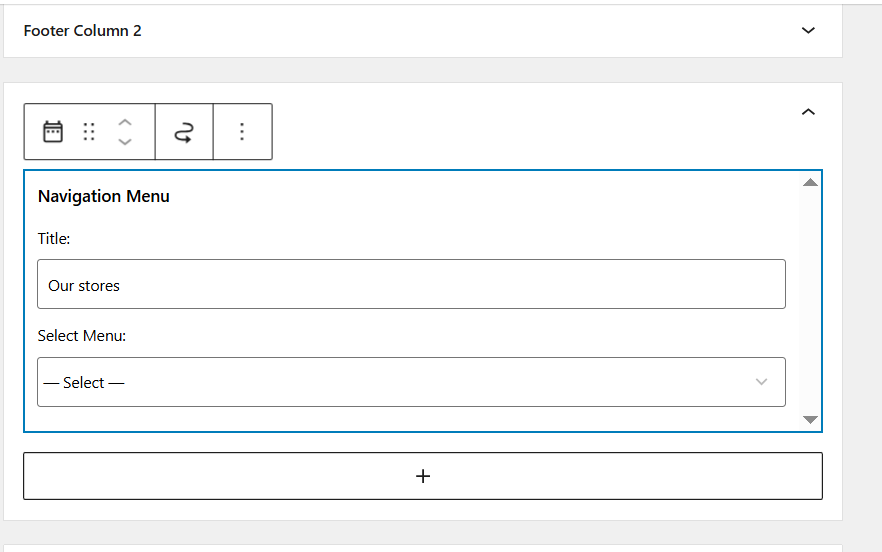
Task: Click the widget scrollbar down arrow
Action: pyautogui.click(x=810, y=420)
